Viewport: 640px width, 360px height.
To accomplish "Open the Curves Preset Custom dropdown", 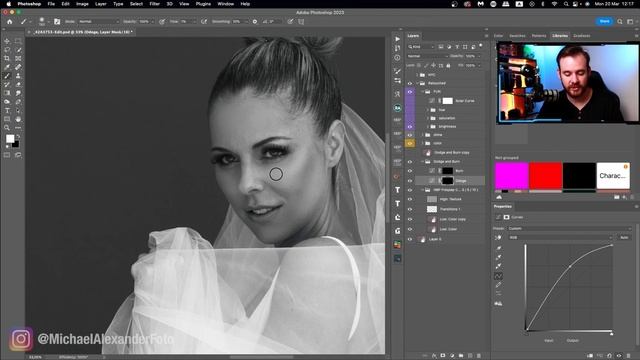I will pyautogui.click(x=569, y=229).
